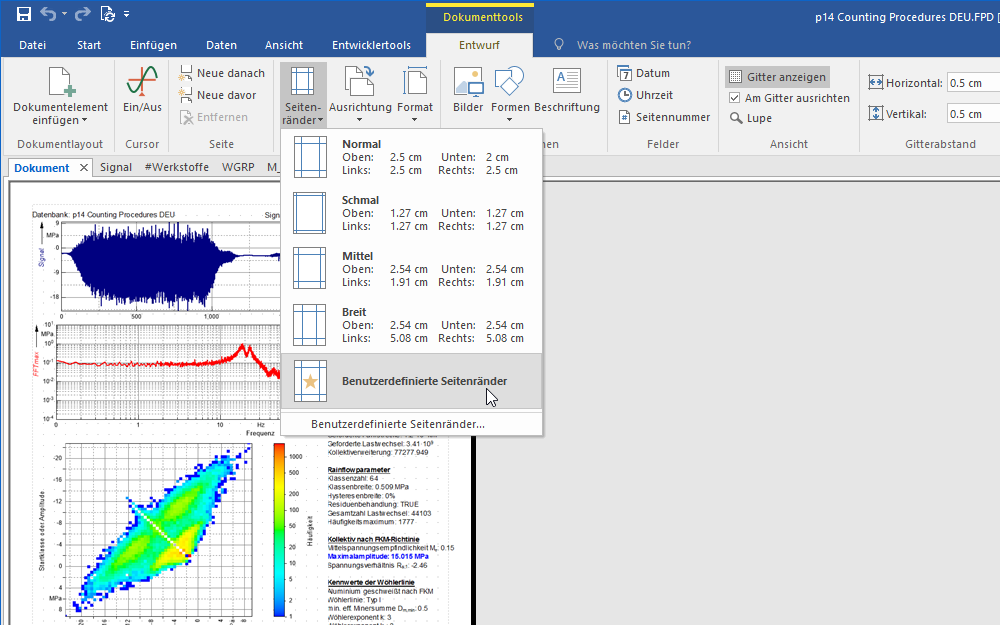Open the Datei menu

click(x=33, y=45)
